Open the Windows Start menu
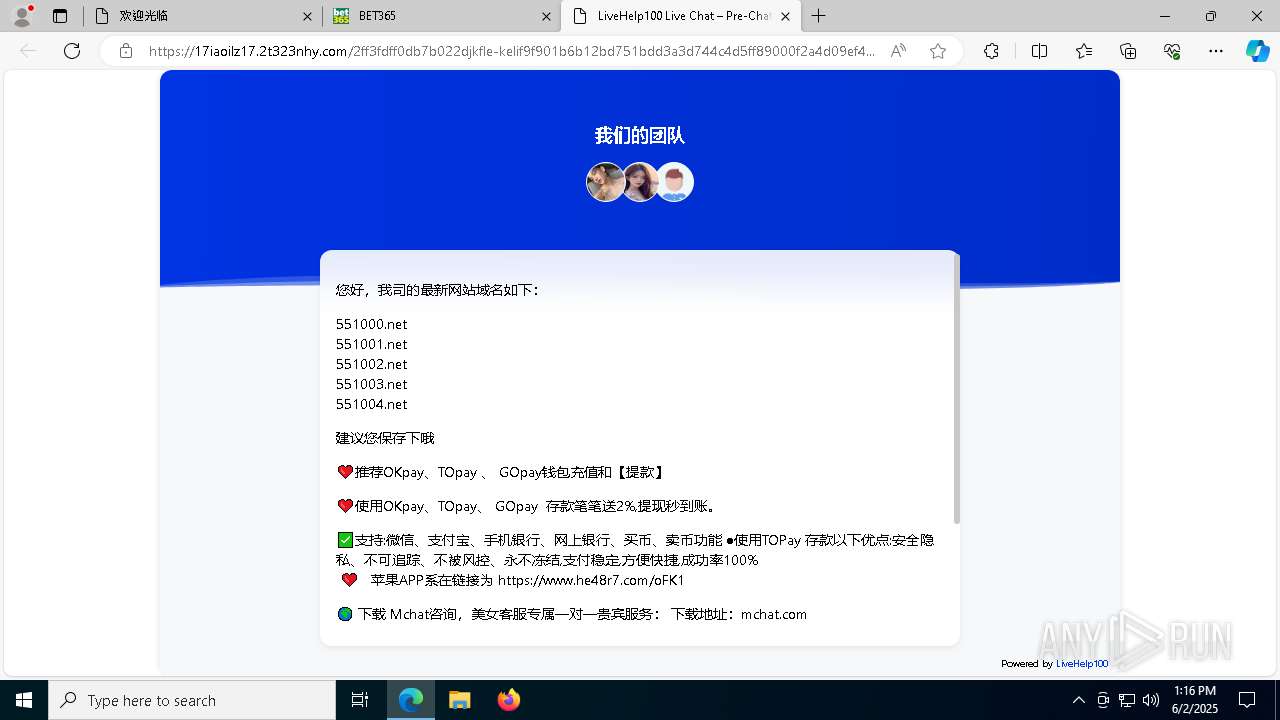The height and width of the screenshot is (720, 1280). 24,700
